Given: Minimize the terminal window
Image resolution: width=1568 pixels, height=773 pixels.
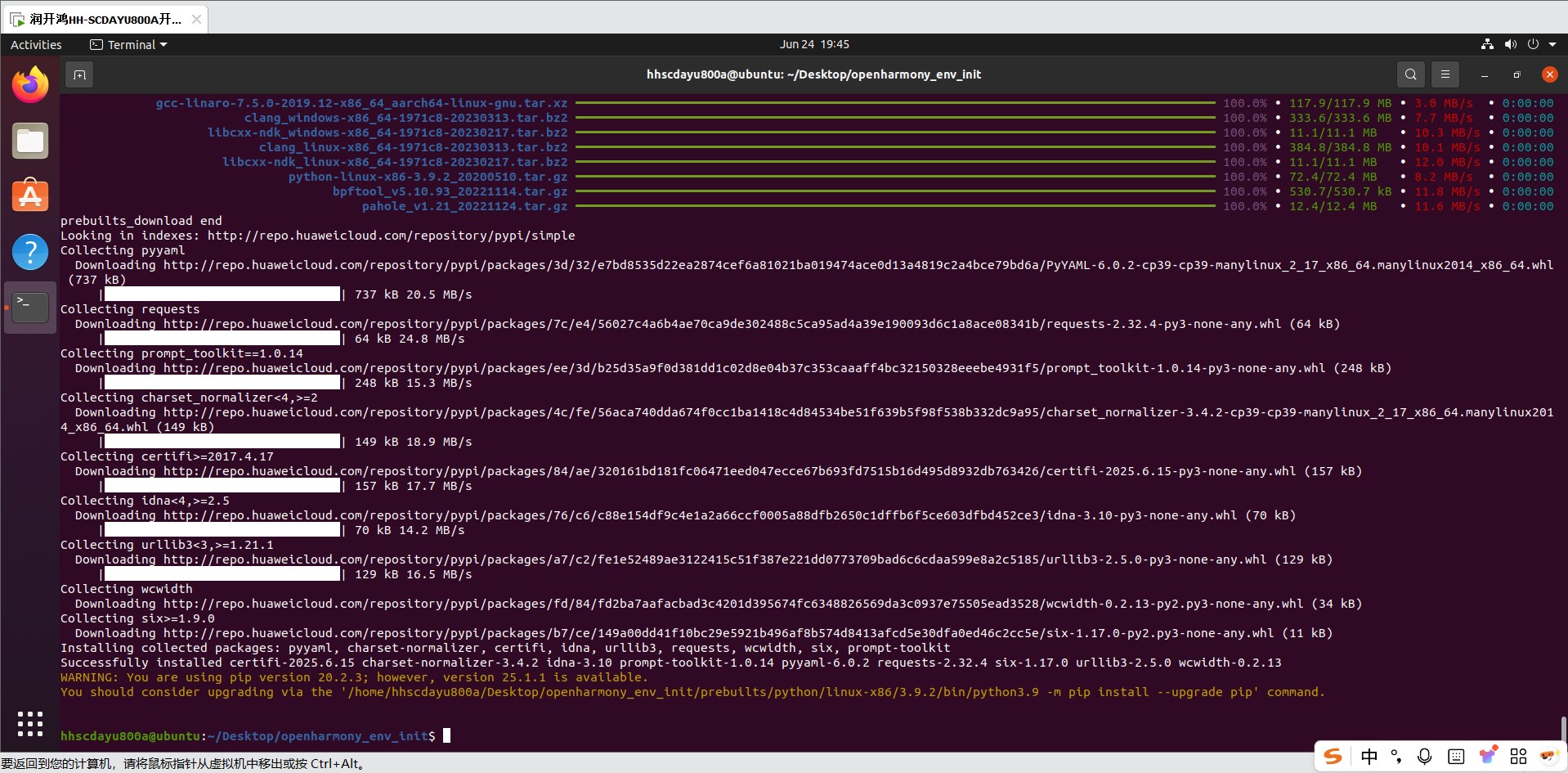Looking at the screenshot, I should [1484, 74].
